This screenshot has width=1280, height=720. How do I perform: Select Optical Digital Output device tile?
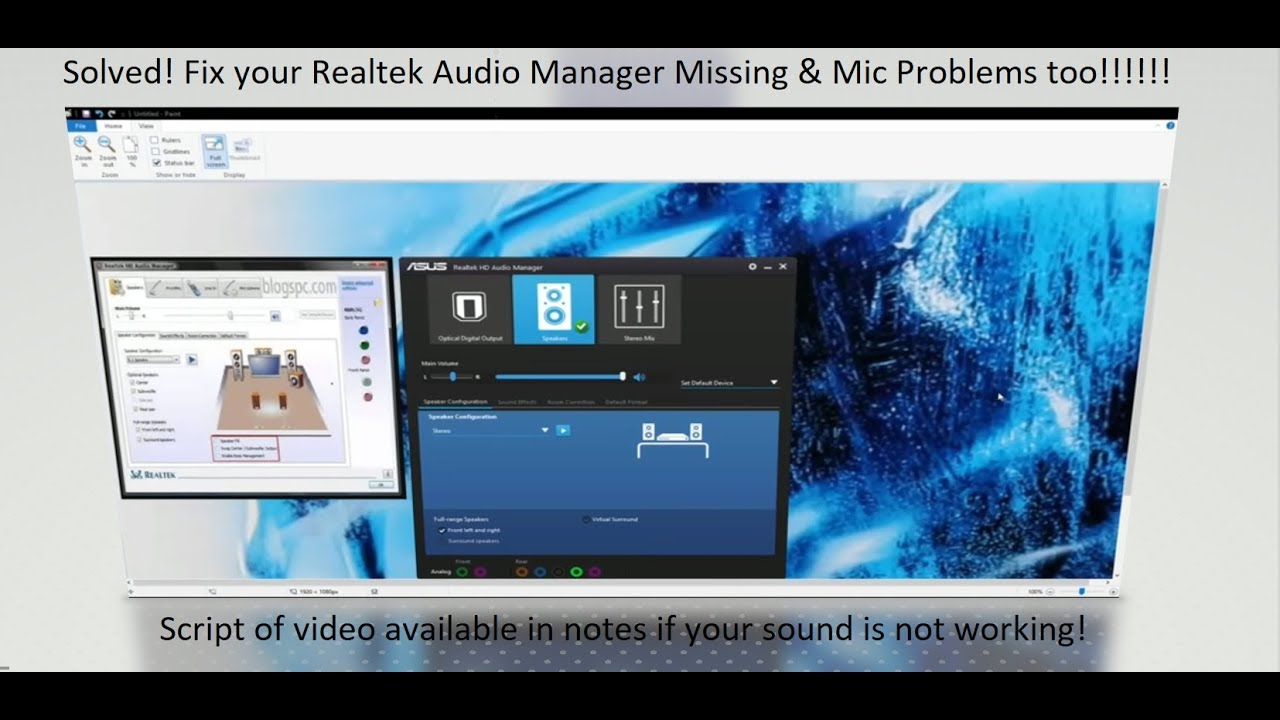470,310
